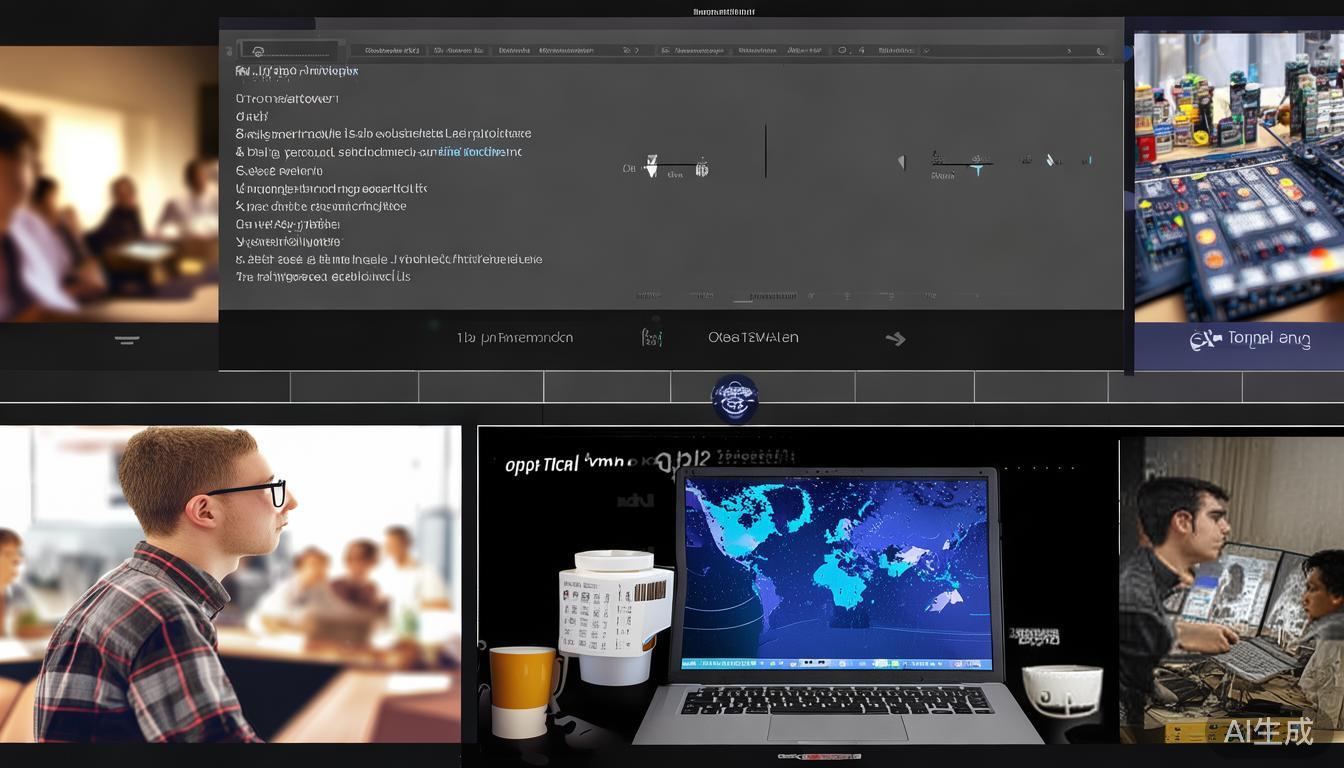The width and height of the screenshot is (1344, 768).
Task: Click the right-pointing arrow in bottom bar
Action: [895, 339]
